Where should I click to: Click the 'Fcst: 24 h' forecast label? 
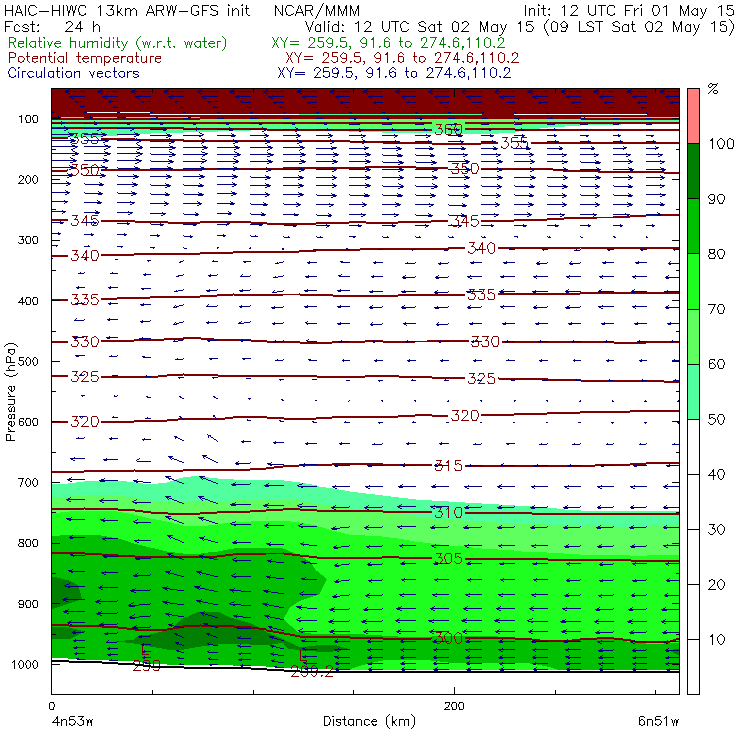(52, 26)
